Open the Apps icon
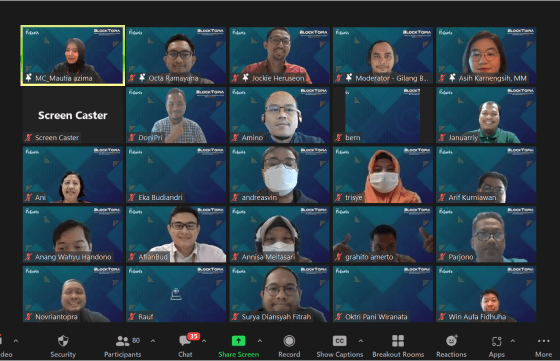560x361 pixels. pos(496,341)
